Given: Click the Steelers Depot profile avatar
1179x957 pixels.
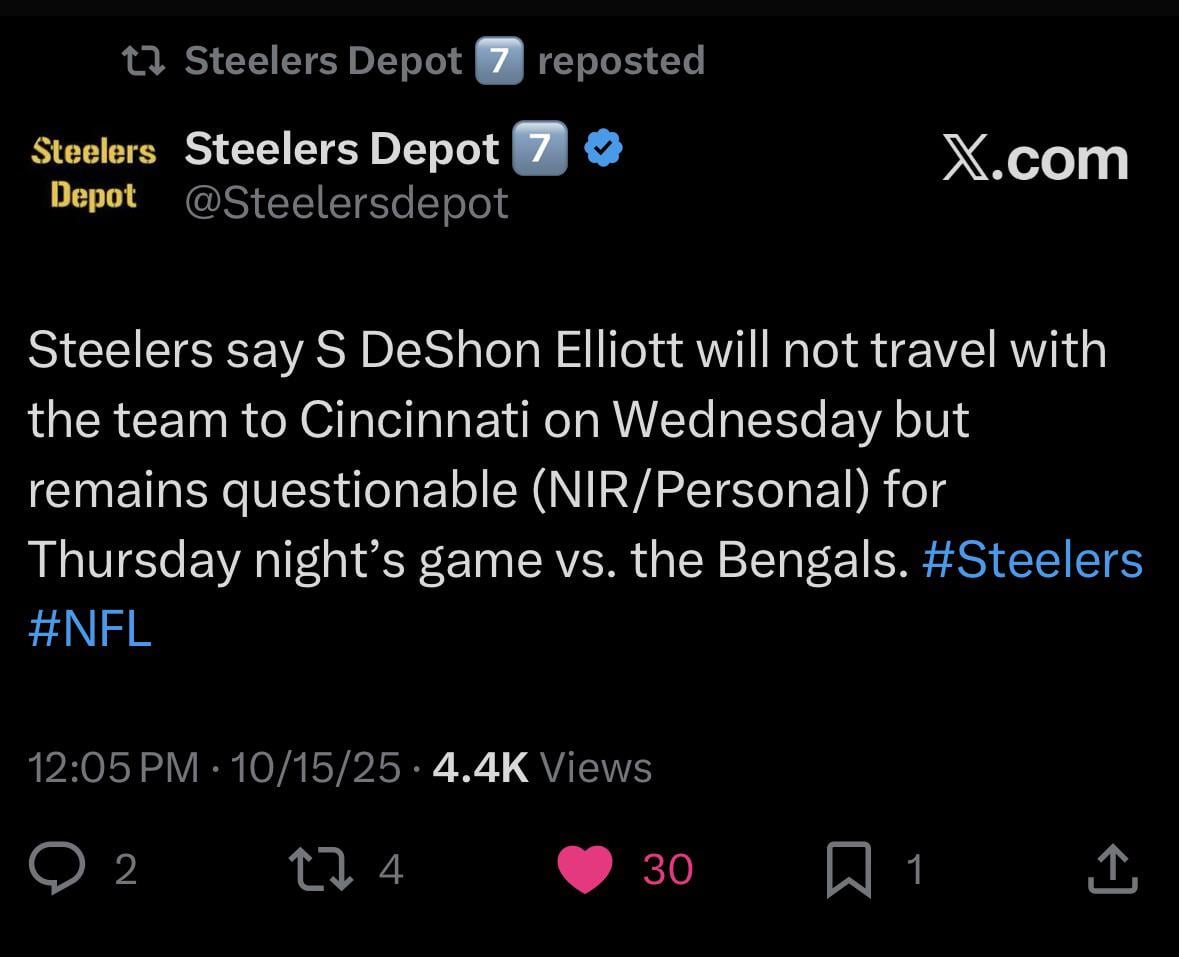Looking at the screenshot, I should (92, 172).
